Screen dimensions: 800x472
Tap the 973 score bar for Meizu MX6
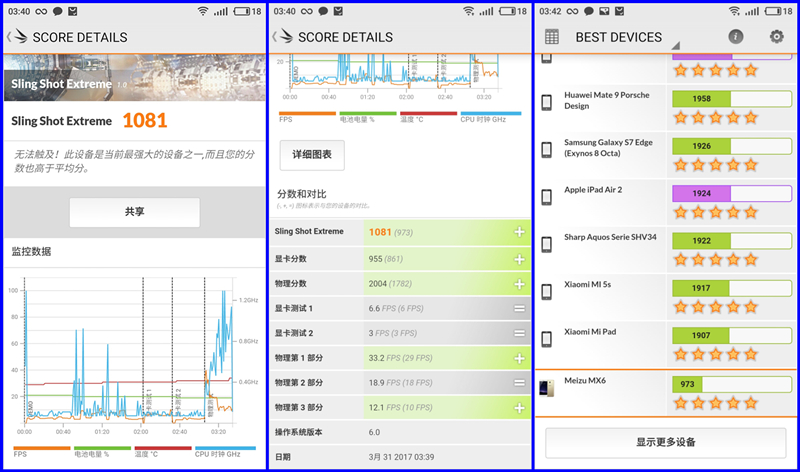click(732, 384)
